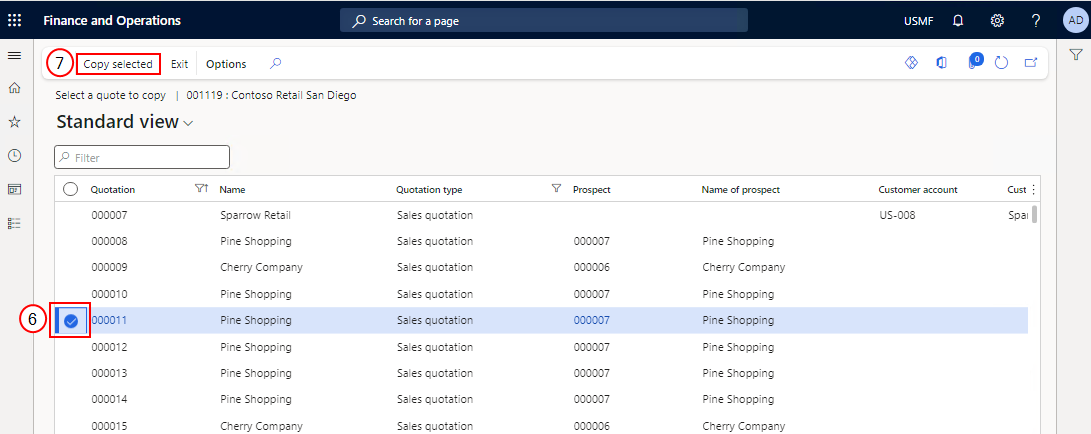Image resolution: width=1091 pixels, height=434 pixels.
Task: Open the Power Apps diamond icon
Action: click(911, 63)
